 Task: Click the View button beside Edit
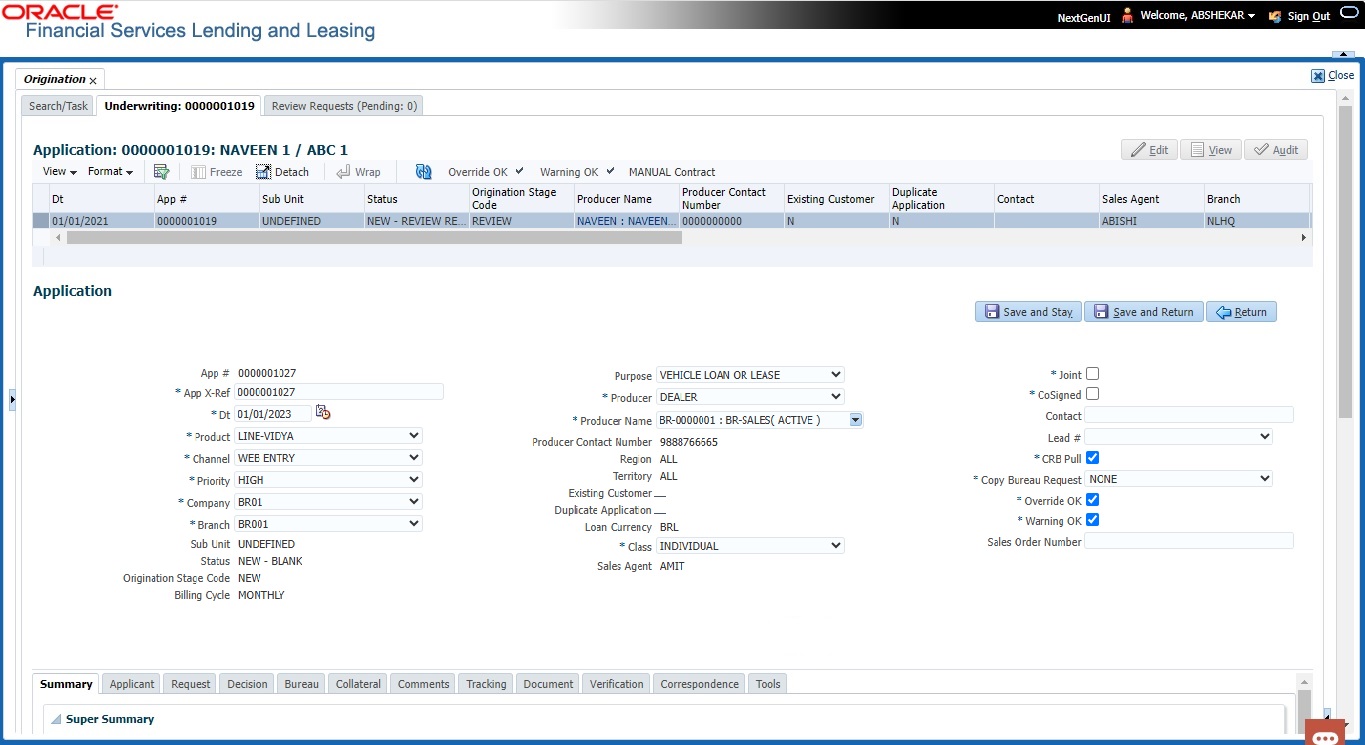(x=1210, y=150)
